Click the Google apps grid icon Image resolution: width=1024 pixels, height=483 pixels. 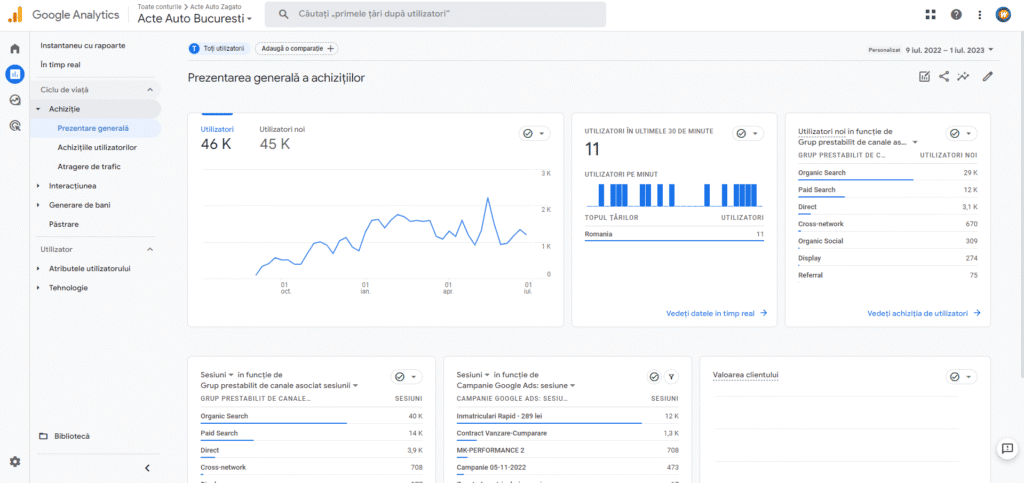[931, 15]
